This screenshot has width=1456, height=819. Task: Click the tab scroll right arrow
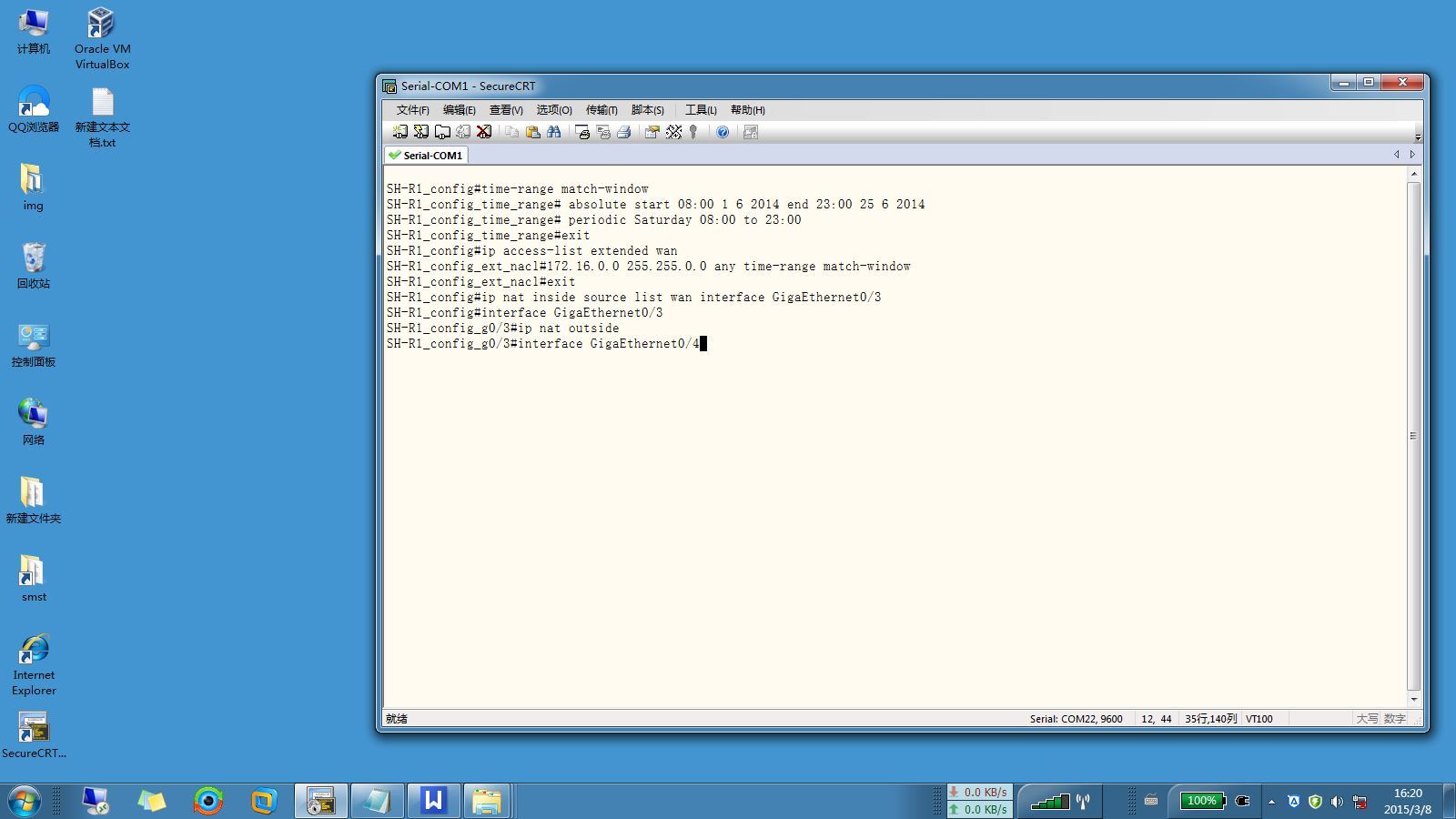coord(1412,155)
